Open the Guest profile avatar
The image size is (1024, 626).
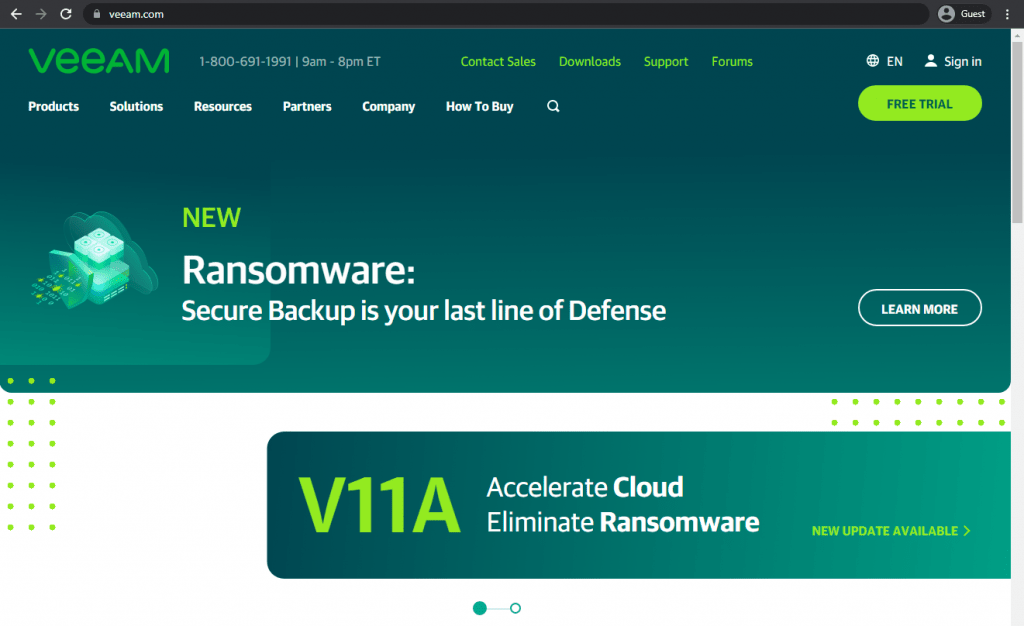[x=946, y=14]
